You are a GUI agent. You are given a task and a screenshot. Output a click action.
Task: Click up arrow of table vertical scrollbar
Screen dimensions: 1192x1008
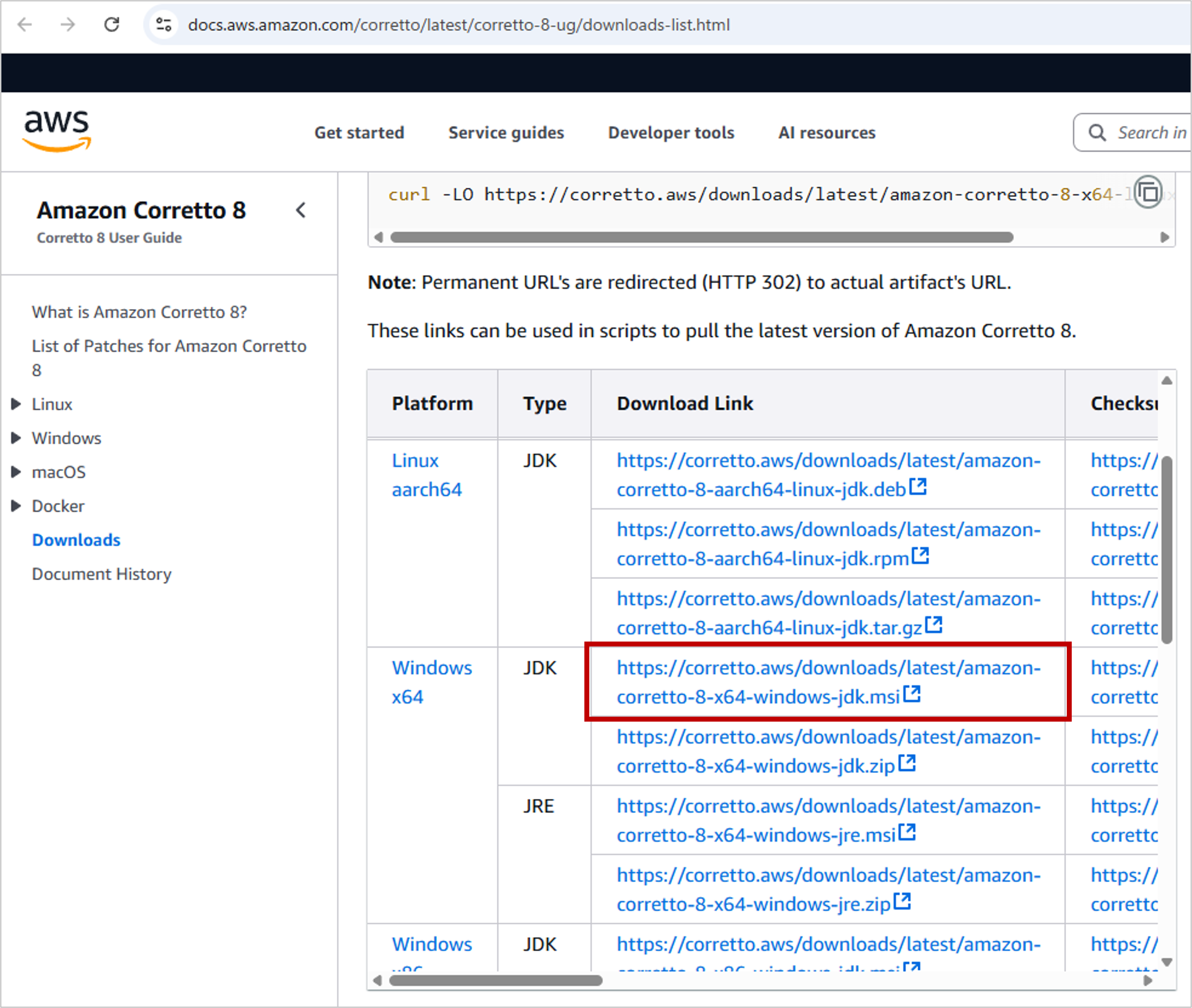pos(1167,381)
